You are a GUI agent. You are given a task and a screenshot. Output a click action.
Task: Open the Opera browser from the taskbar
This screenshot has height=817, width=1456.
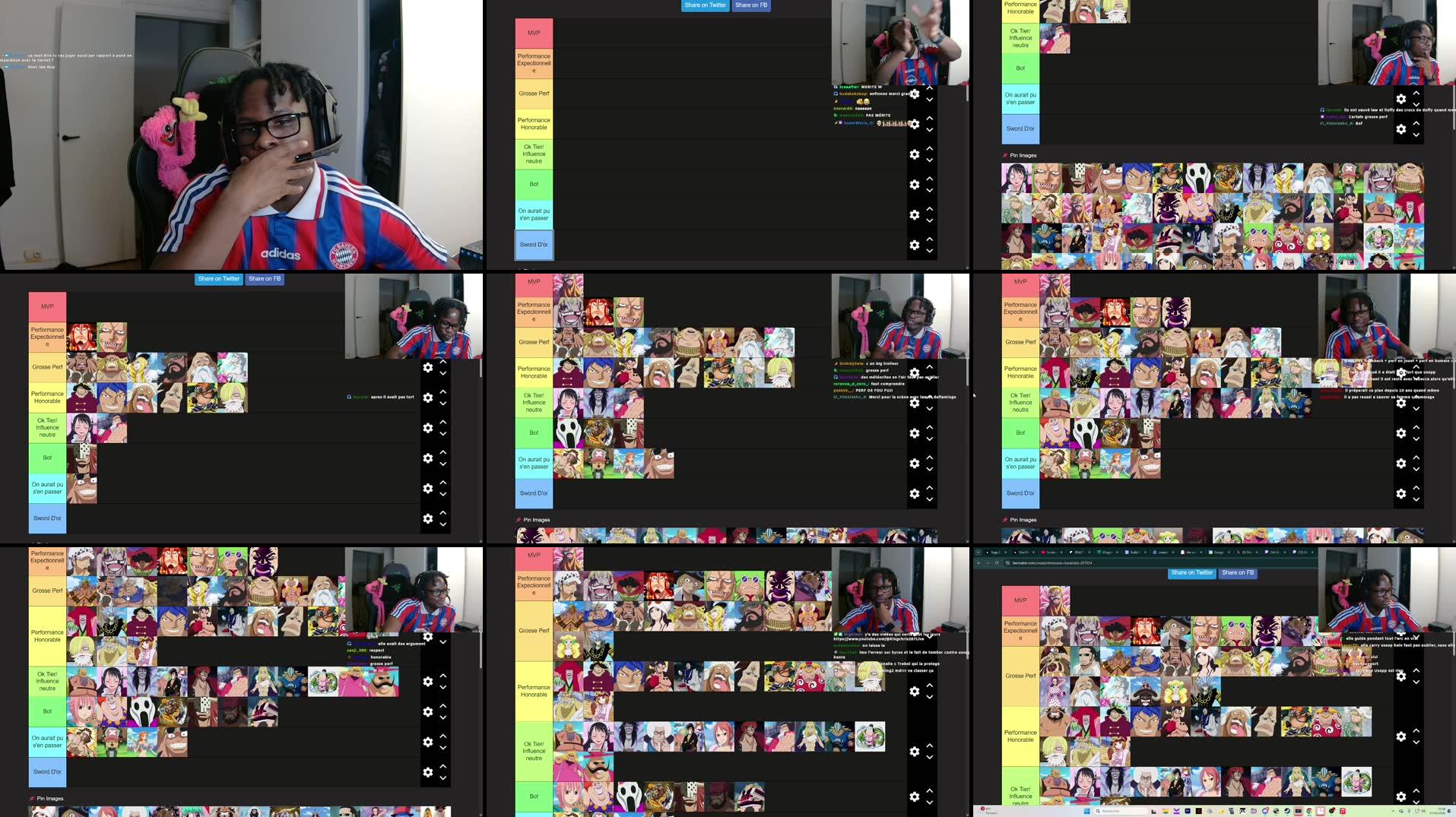[x=1289, y=809]
